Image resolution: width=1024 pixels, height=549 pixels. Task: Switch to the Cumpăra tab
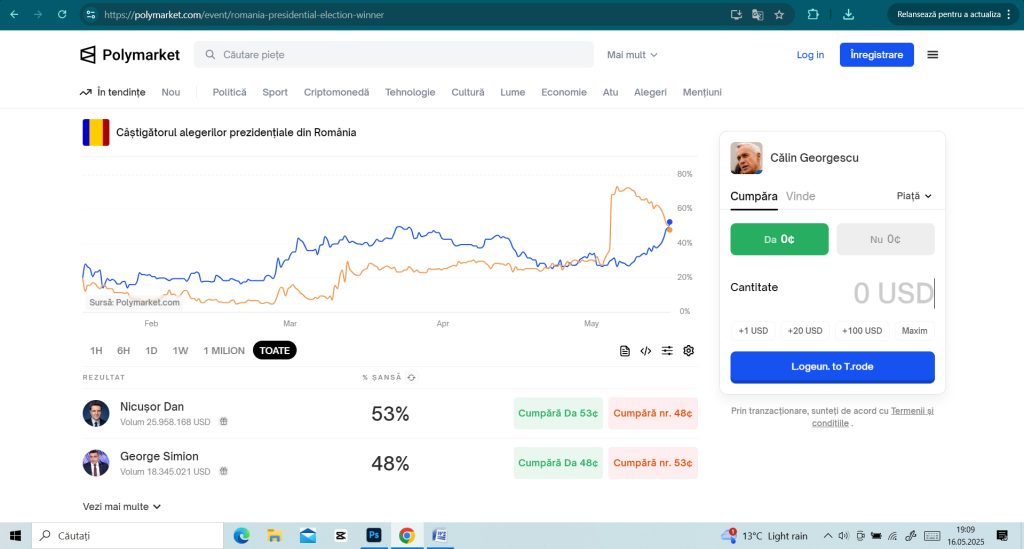(754, 196)
